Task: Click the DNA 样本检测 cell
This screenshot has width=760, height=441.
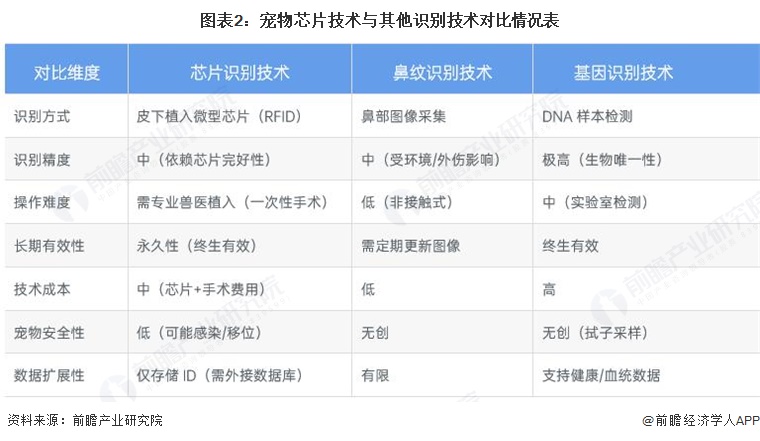Action: (587, 117)
